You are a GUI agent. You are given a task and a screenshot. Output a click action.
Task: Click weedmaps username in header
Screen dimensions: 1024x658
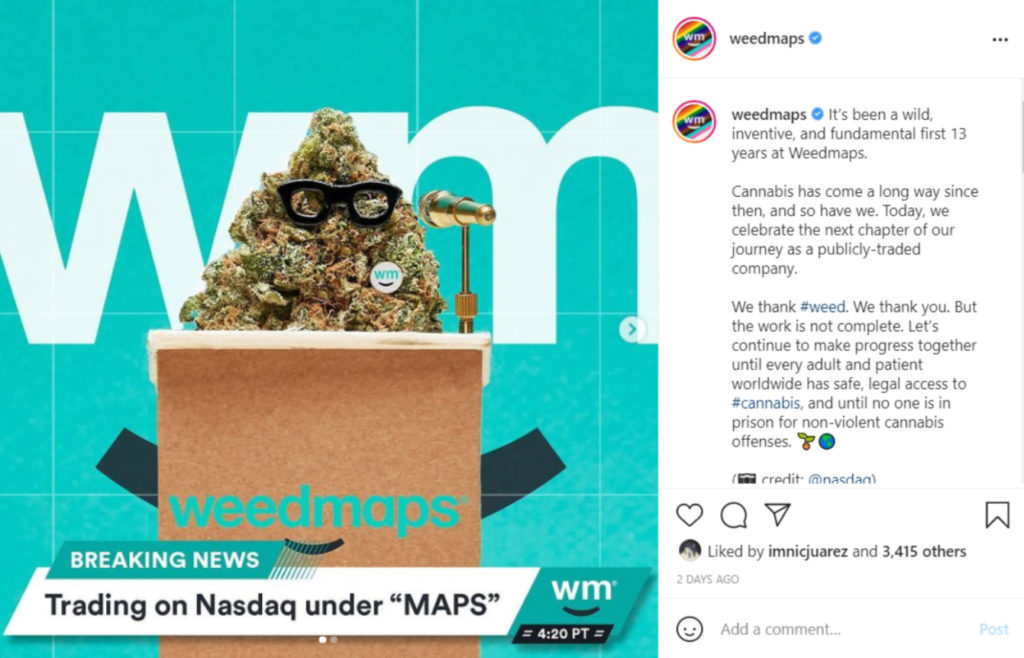tap(766, 39)
